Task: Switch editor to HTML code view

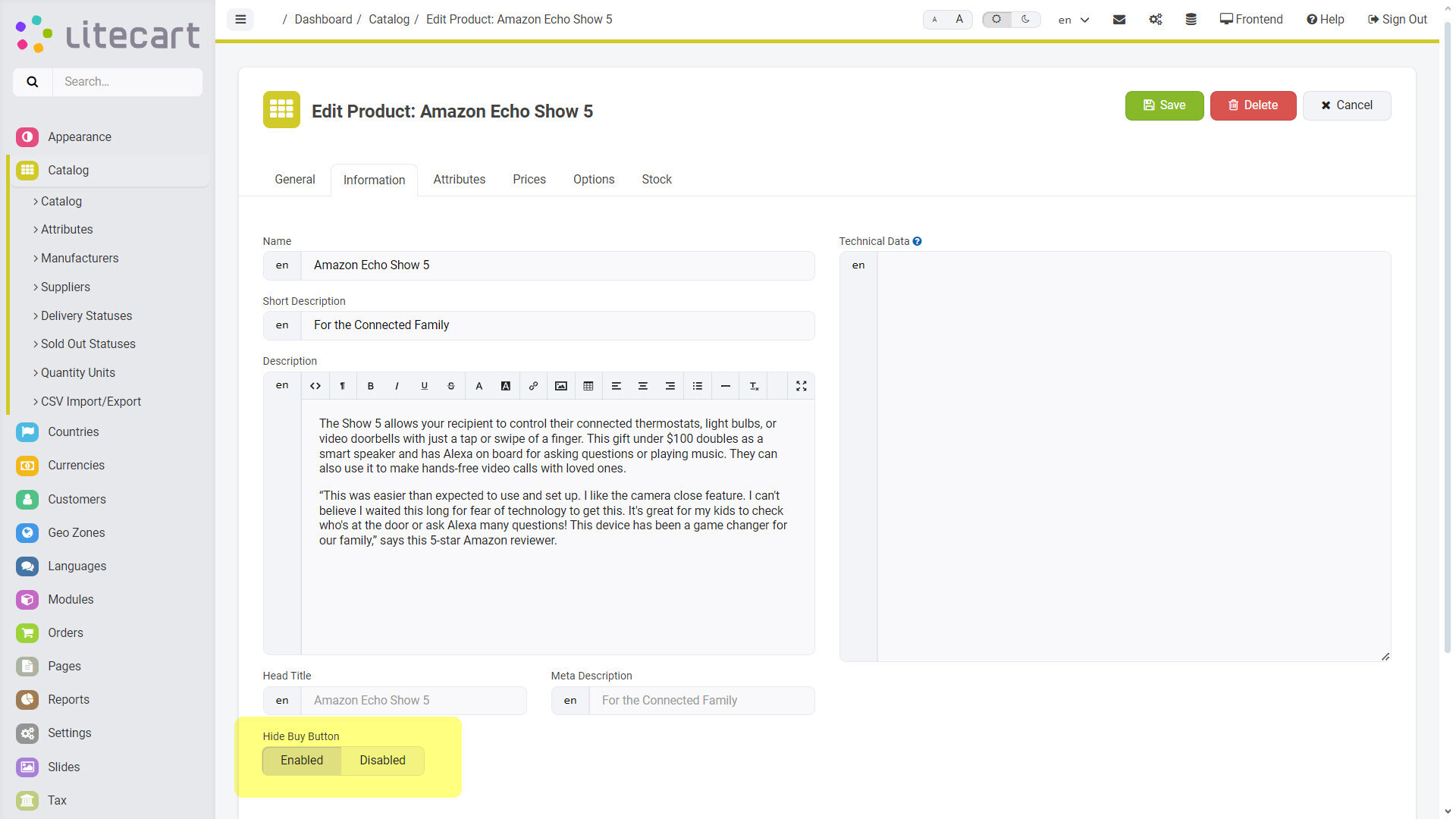Action: coord(315,386)
